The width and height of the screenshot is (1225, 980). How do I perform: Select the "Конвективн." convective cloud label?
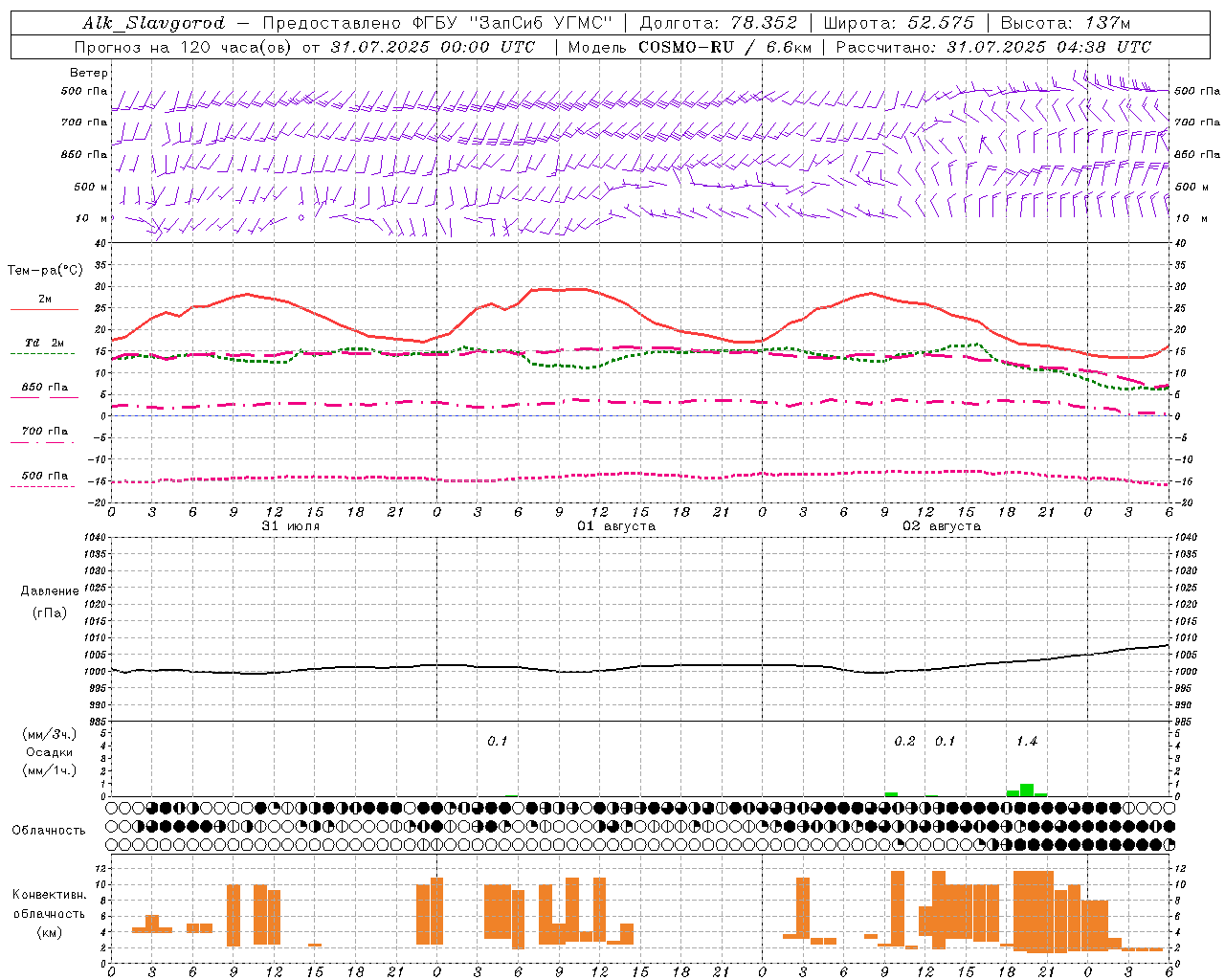49,895
